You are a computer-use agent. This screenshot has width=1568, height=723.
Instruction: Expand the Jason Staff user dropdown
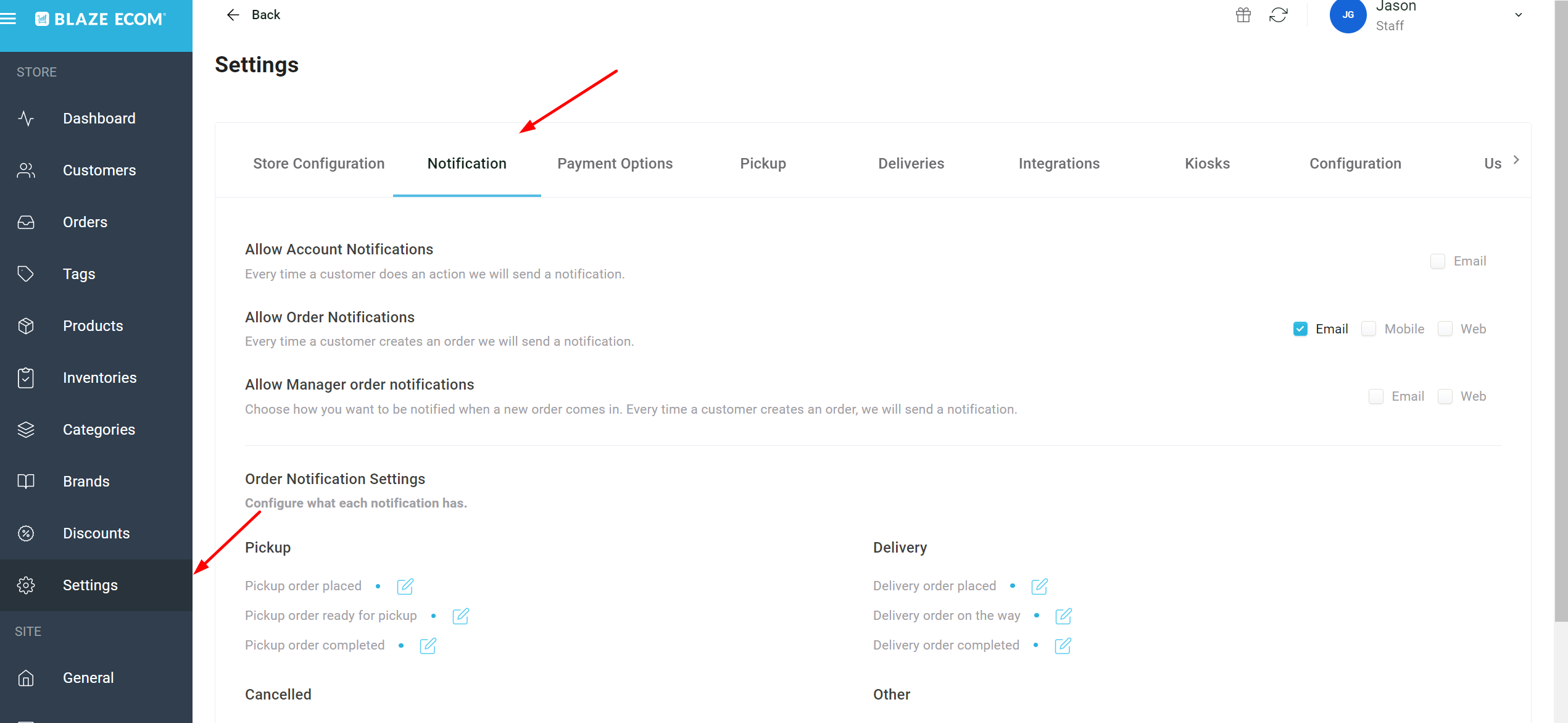(x=1519, y=15)
